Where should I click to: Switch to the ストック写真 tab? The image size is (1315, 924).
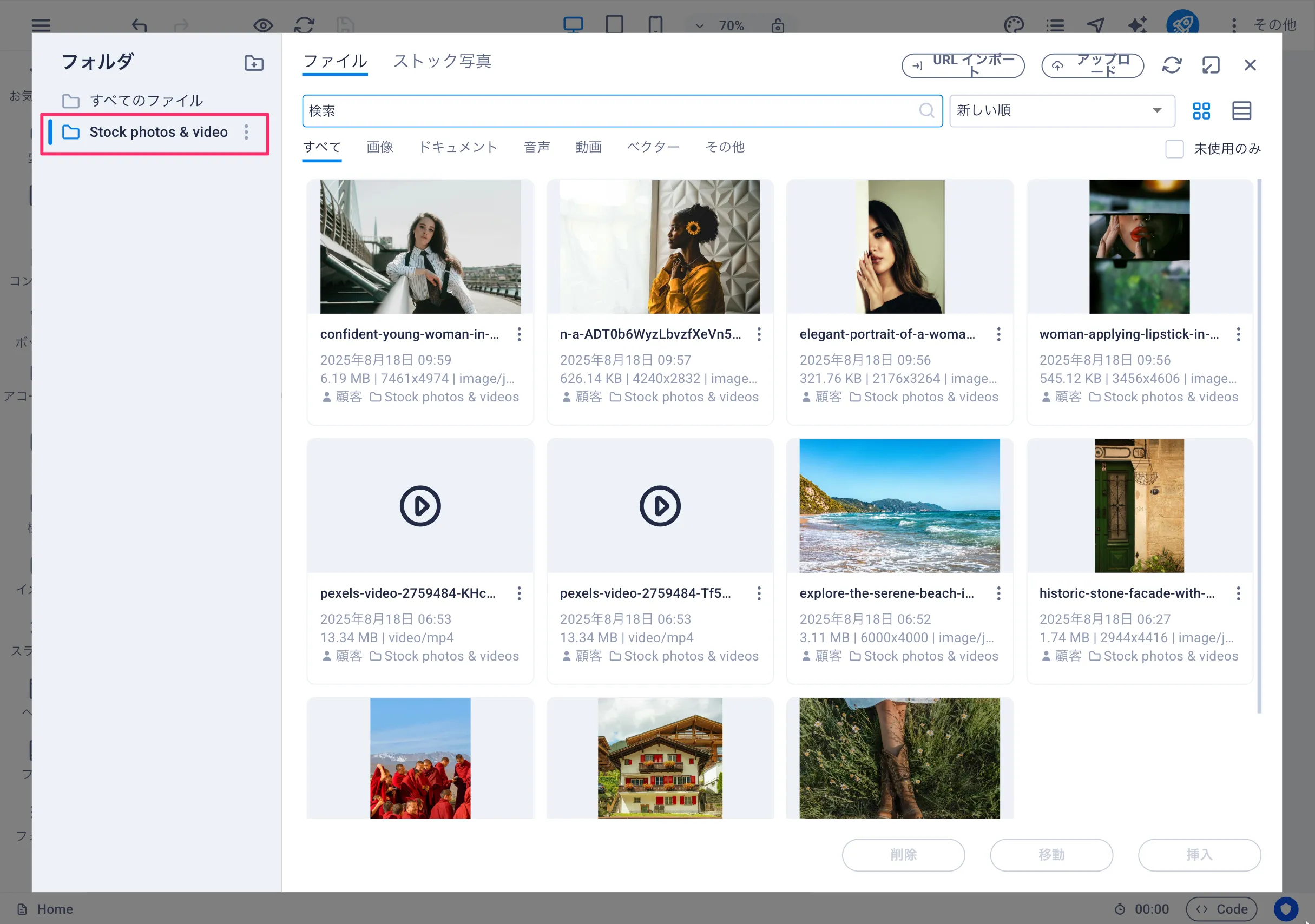tap(442, 61)
